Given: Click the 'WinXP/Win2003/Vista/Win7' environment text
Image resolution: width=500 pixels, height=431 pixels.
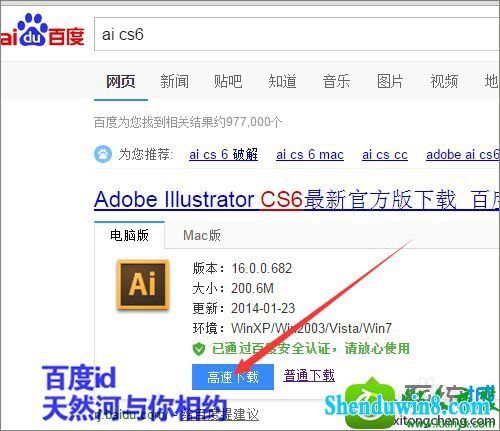Looking at the screenshot, I should point(312,328).
